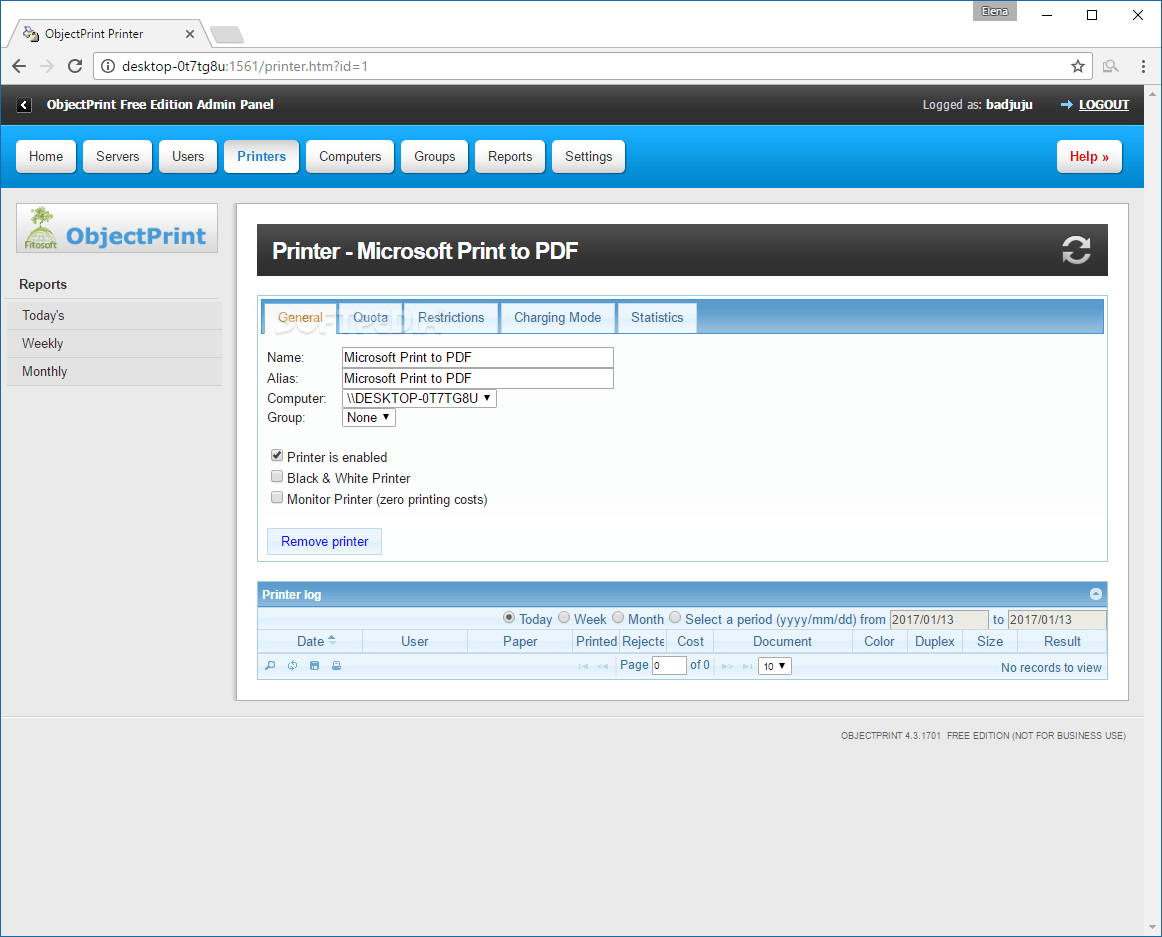This screenshot has height=937, width=1162.
Task: Close the ObjectPrint Printer browser tab
Action: click(x=190, y=34)
